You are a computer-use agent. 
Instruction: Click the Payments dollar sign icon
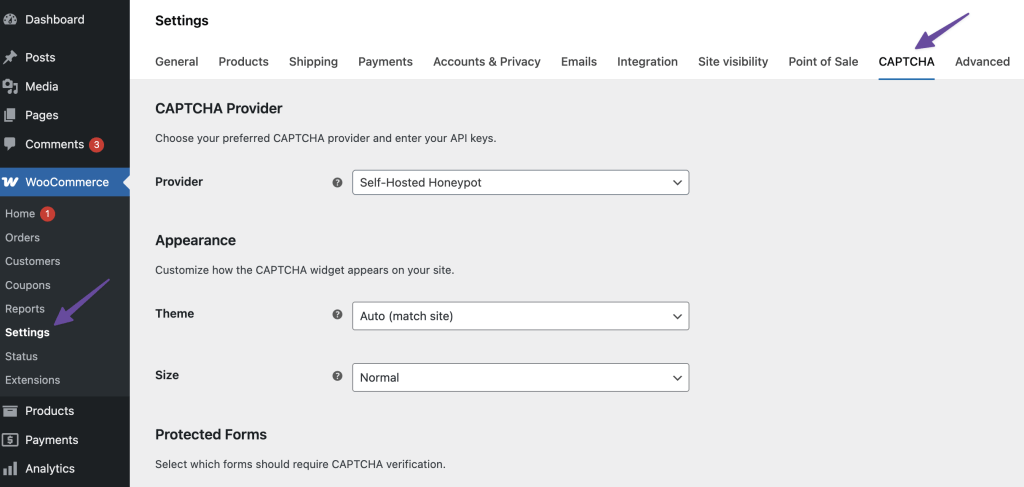tap(10, 440)
